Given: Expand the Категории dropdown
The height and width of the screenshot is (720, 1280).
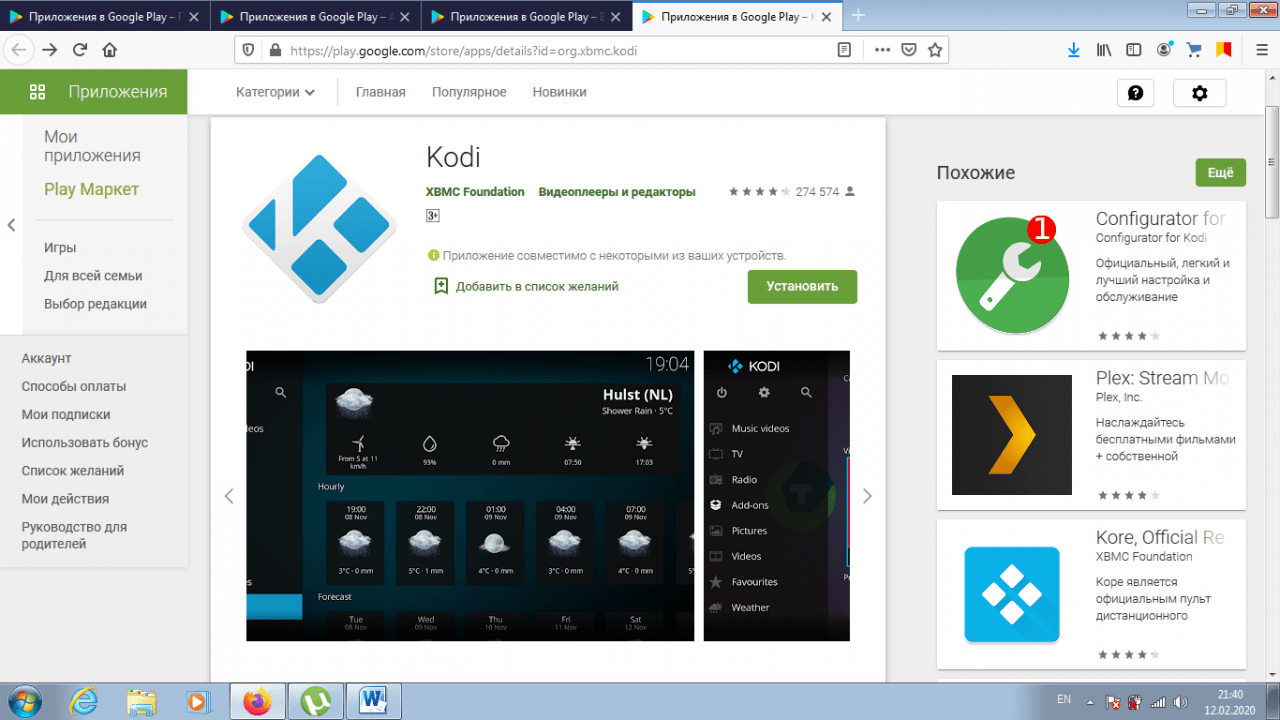Looking at the screenshot, I should click(x=275, y=92).
